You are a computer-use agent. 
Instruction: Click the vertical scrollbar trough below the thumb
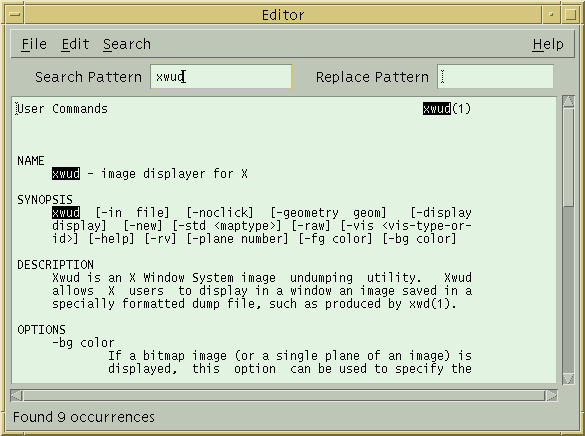568,289
